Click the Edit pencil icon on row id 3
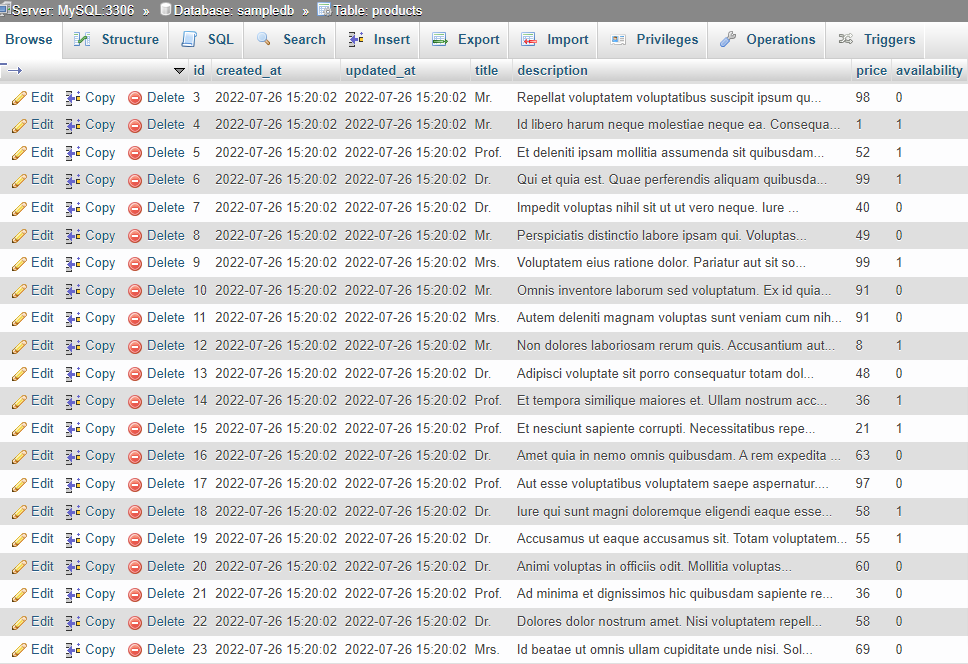968x664 pixels. [18, 97]
